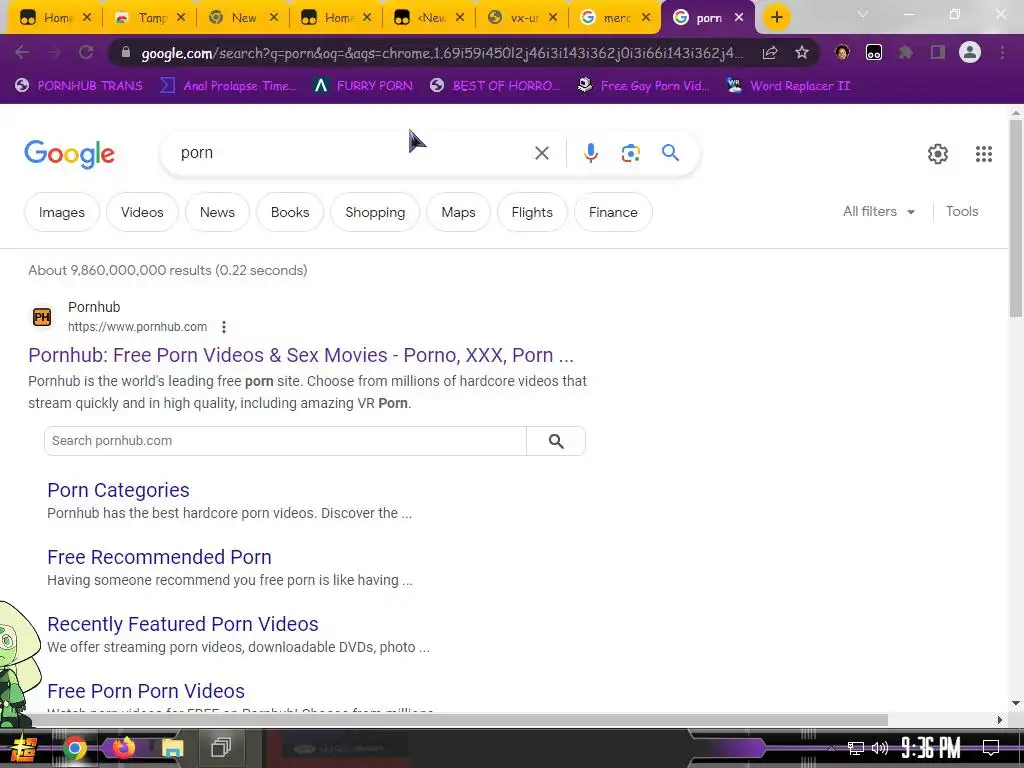Screen dimensions: 1024x768
Task: Click the blue magnifier search button
Action: click(670, 153)
